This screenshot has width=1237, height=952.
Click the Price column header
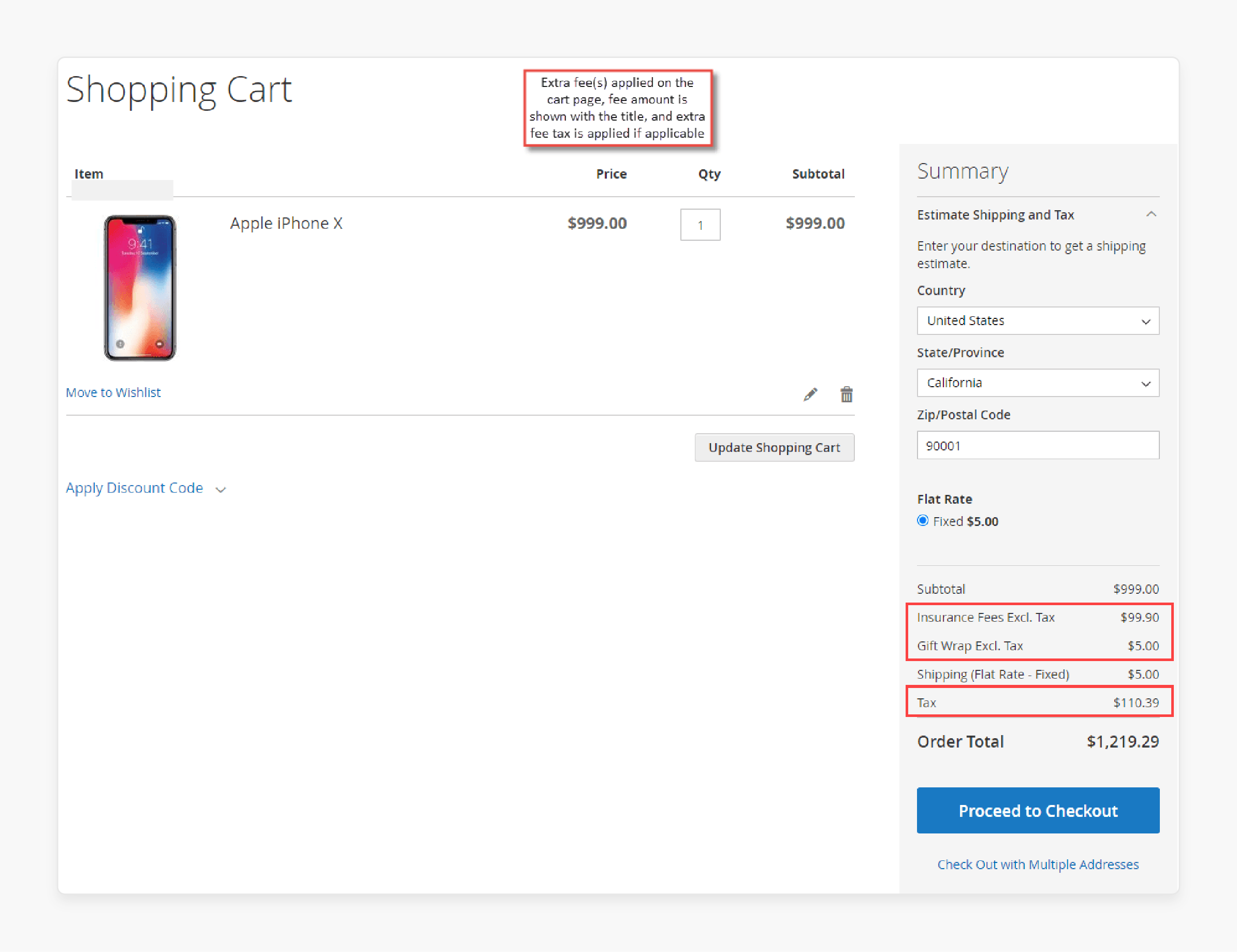(x=611, y=174)
